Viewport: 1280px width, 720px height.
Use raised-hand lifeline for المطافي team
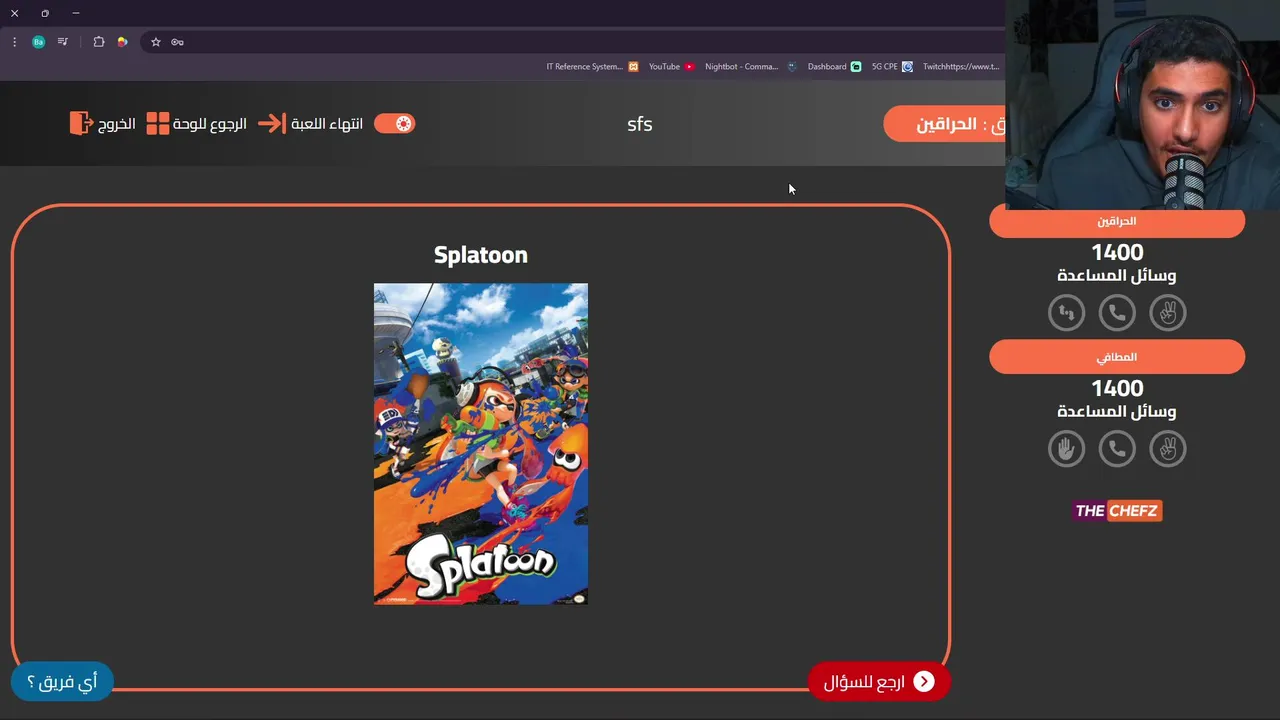(1067, 449)
